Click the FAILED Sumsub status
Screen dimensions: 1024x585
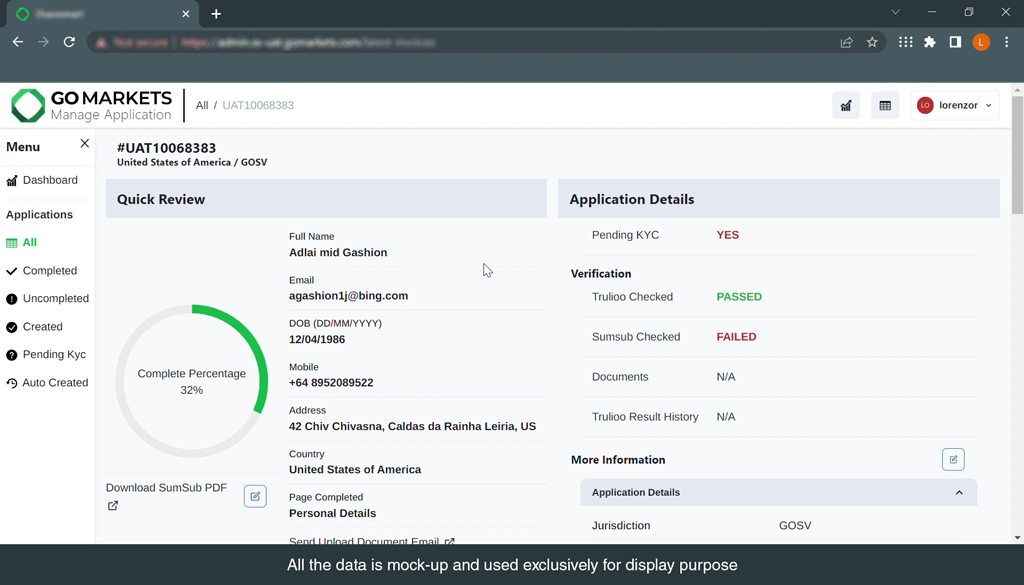[736, 337]
